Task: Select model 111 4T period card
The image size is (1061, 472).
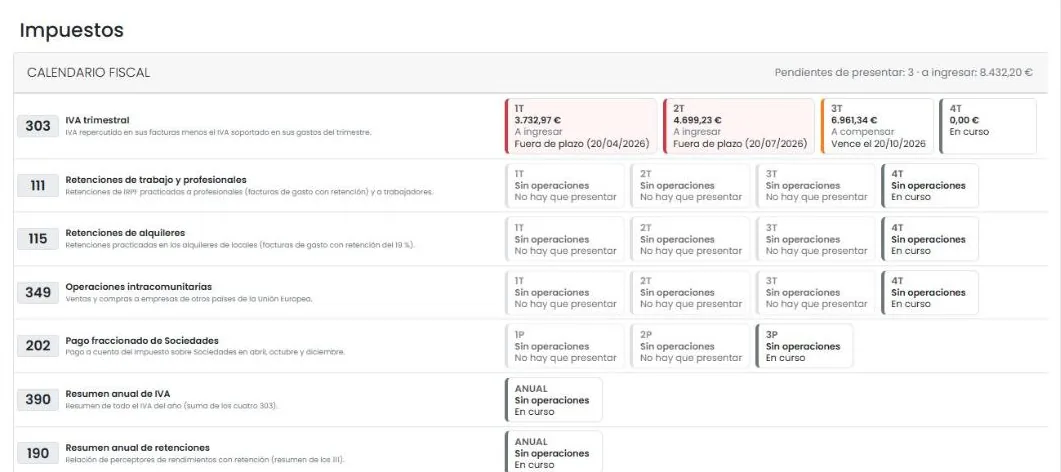Action: tap(930, 186)
